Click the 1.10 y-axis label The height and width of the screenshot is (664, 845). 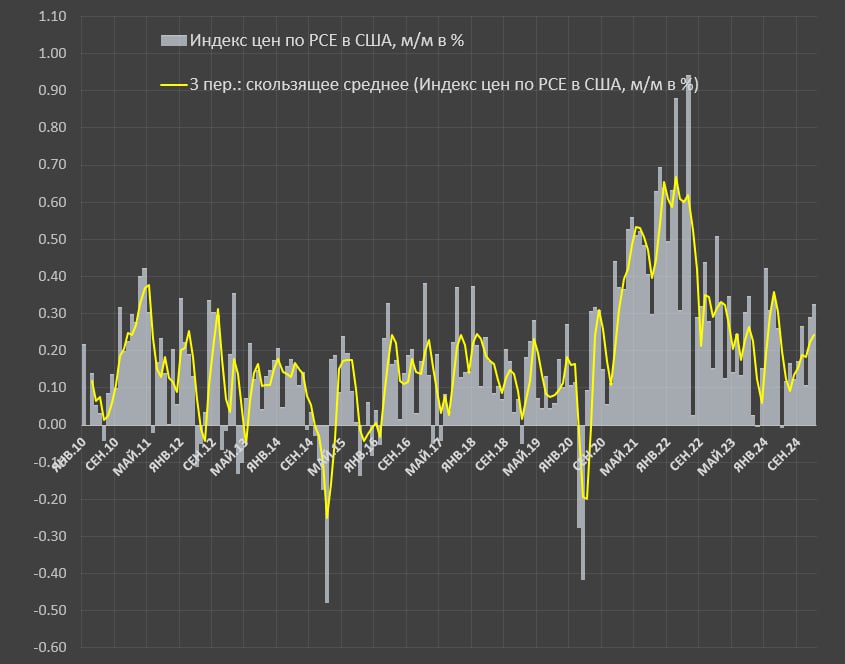click(51, 17)
